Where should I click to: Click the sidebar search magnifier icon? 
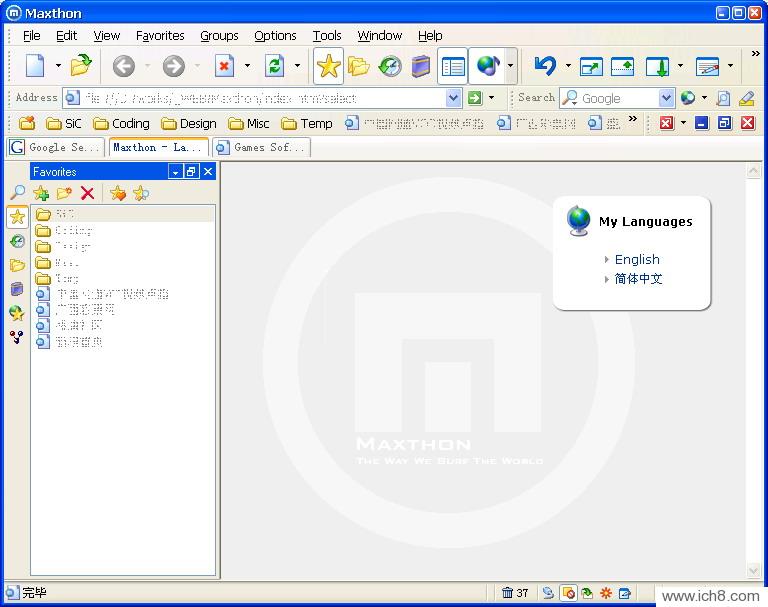tap(17, 192)
